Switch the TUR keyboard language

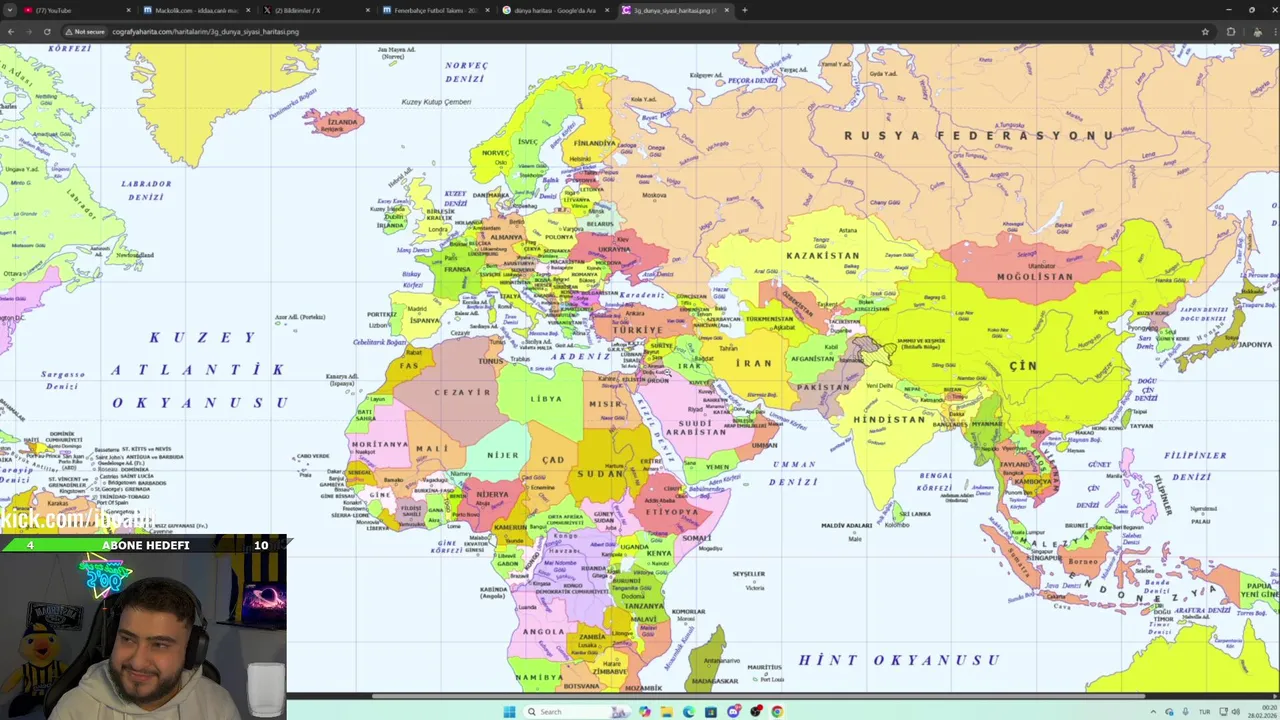[1205, 712]
